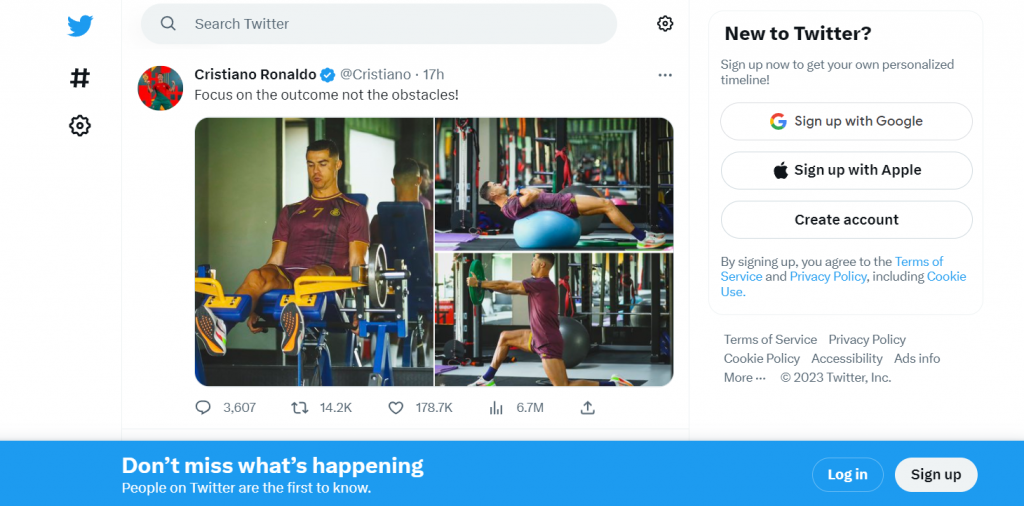Retweet the Cristiano Ronaldo tweet

pos(299,407)
